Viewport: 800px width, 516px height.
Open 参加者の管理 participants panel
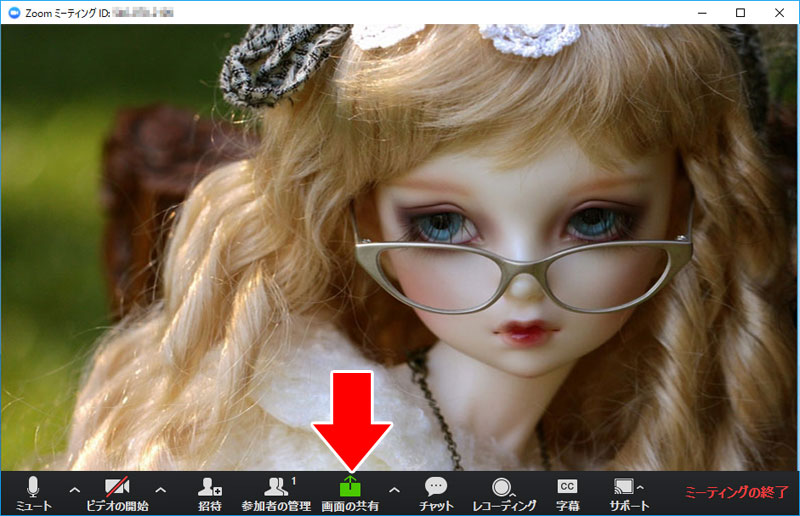(274, 487)
